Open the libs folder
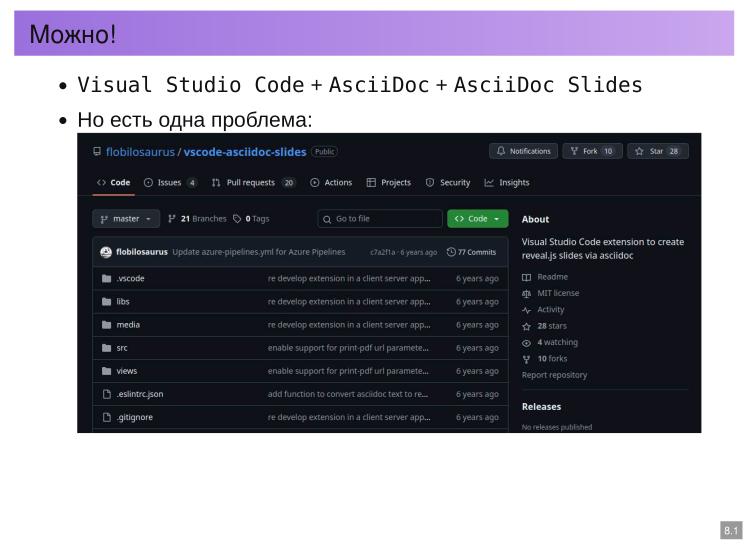The height and width of the screenshot is (546, 749). tap(123, 301)
